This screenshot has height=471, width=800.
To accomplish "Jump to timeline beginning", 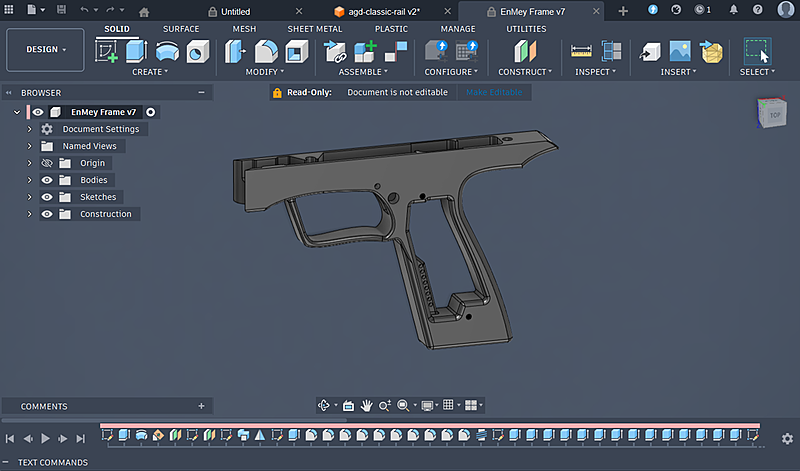I will click(x=10, y=438).
